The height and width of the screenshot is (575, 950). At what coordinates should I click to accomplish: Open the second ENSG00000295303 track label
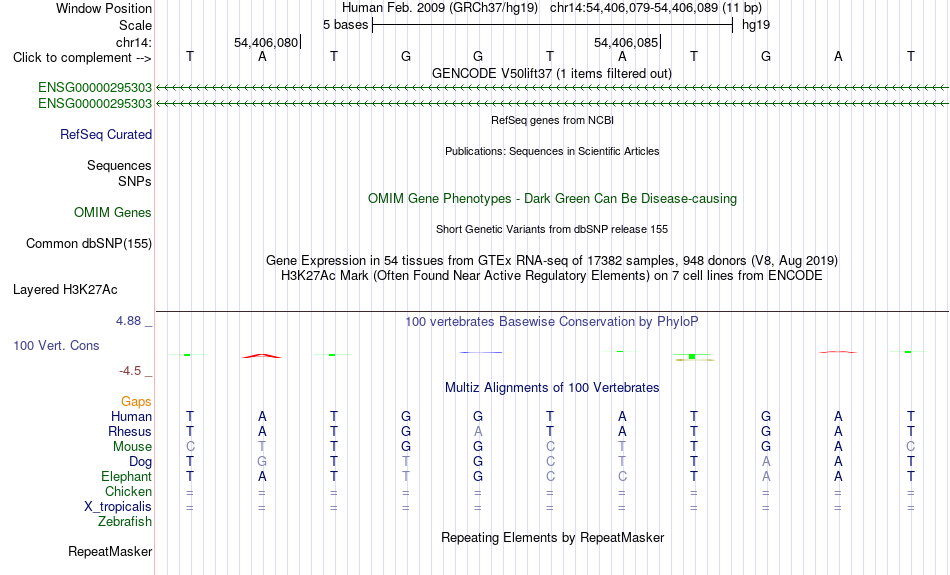(x=95, y=104)
